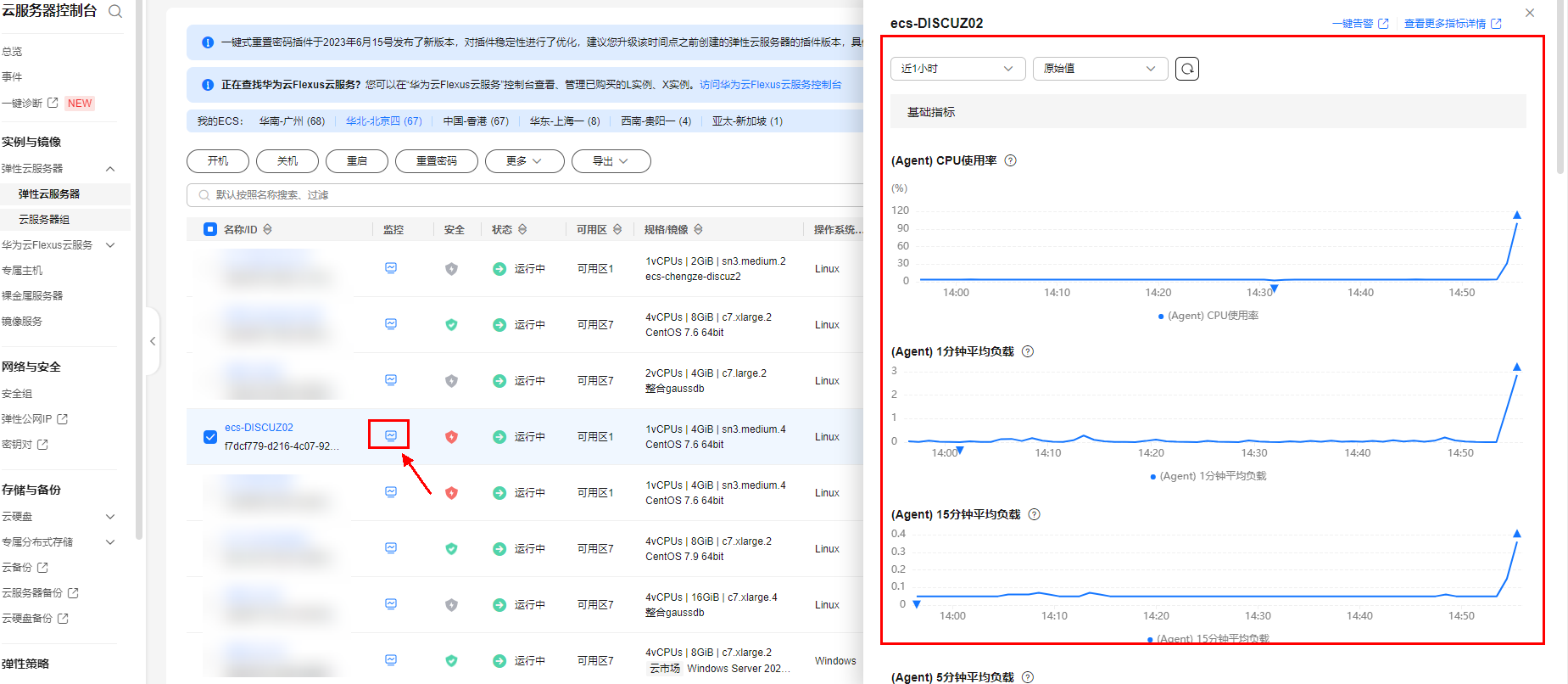1568x684 pixels.
Task: Open 事件 in the sidebar
Action: 12,77
